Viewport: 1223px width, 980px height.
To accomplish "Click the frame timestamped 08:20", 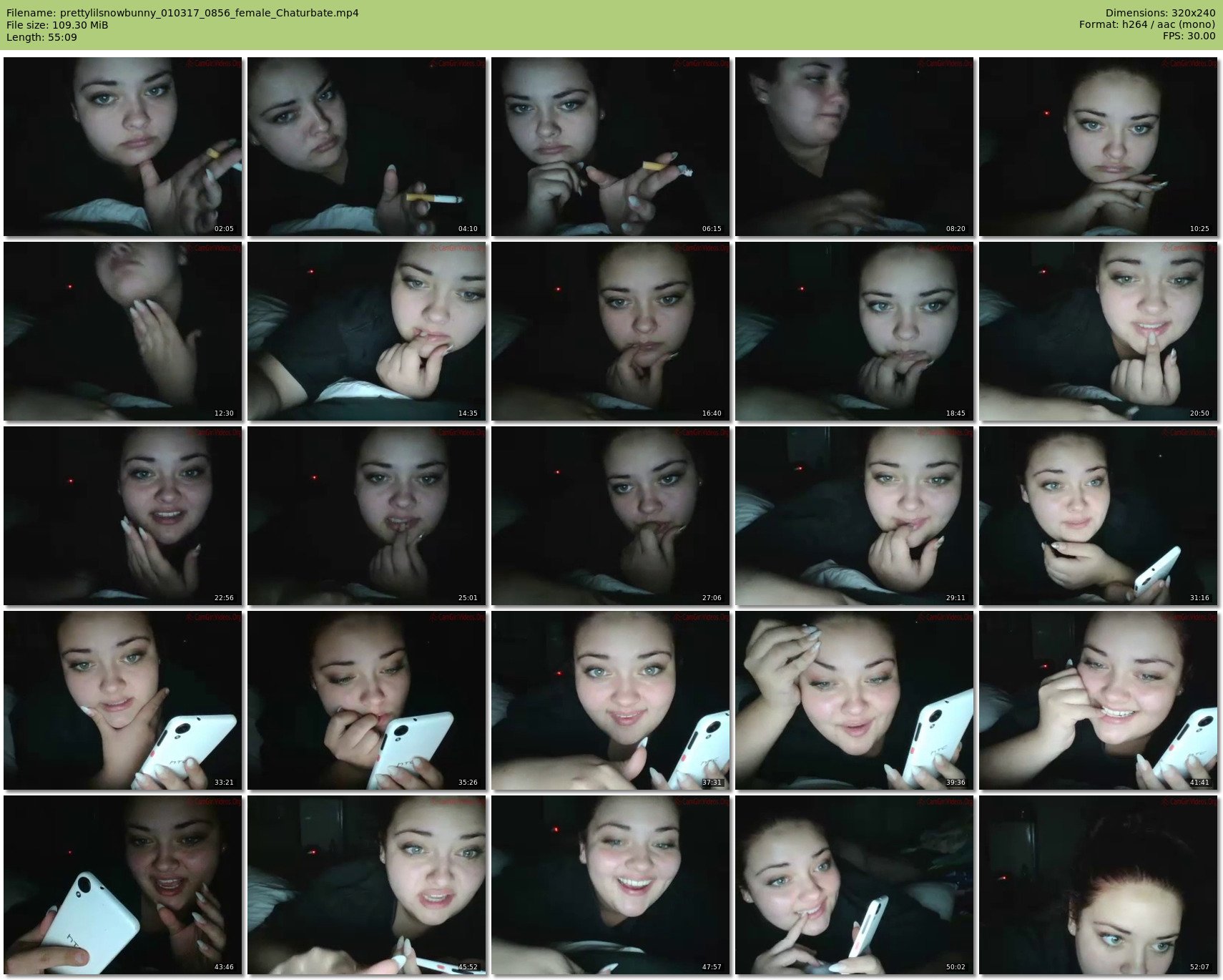I will (x=854, y=147).
